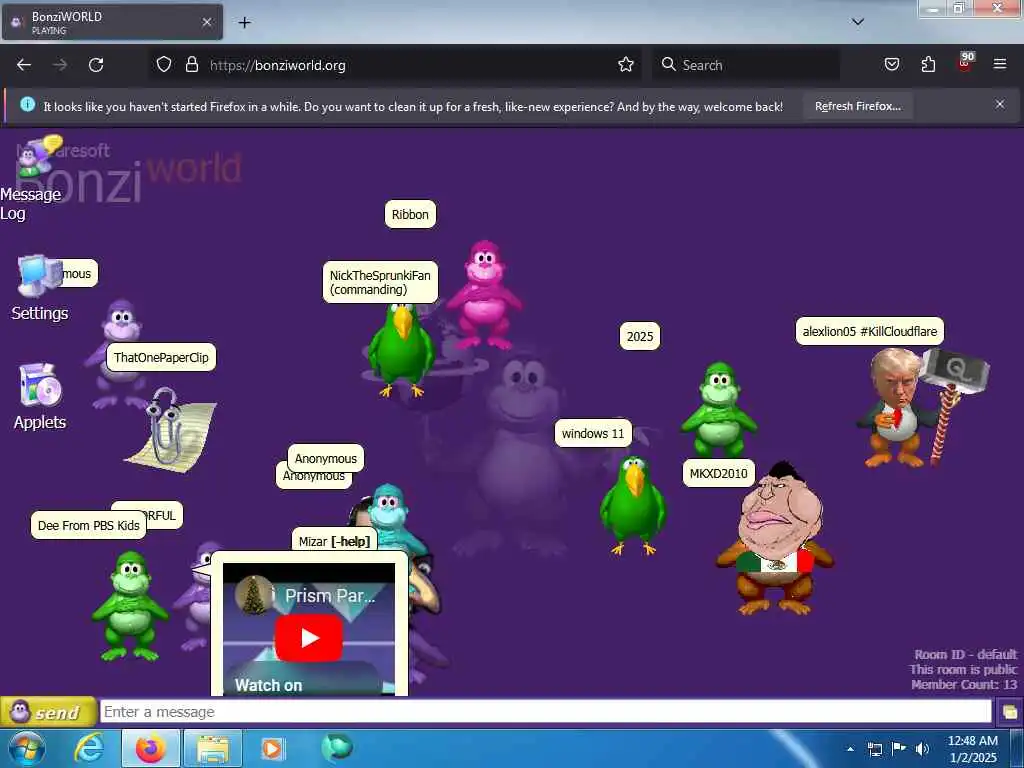The width and height of the screenshot is (1024, 768).
Task: Click the blue Bonzi below Anonymous label
Action: pos(389,515)
